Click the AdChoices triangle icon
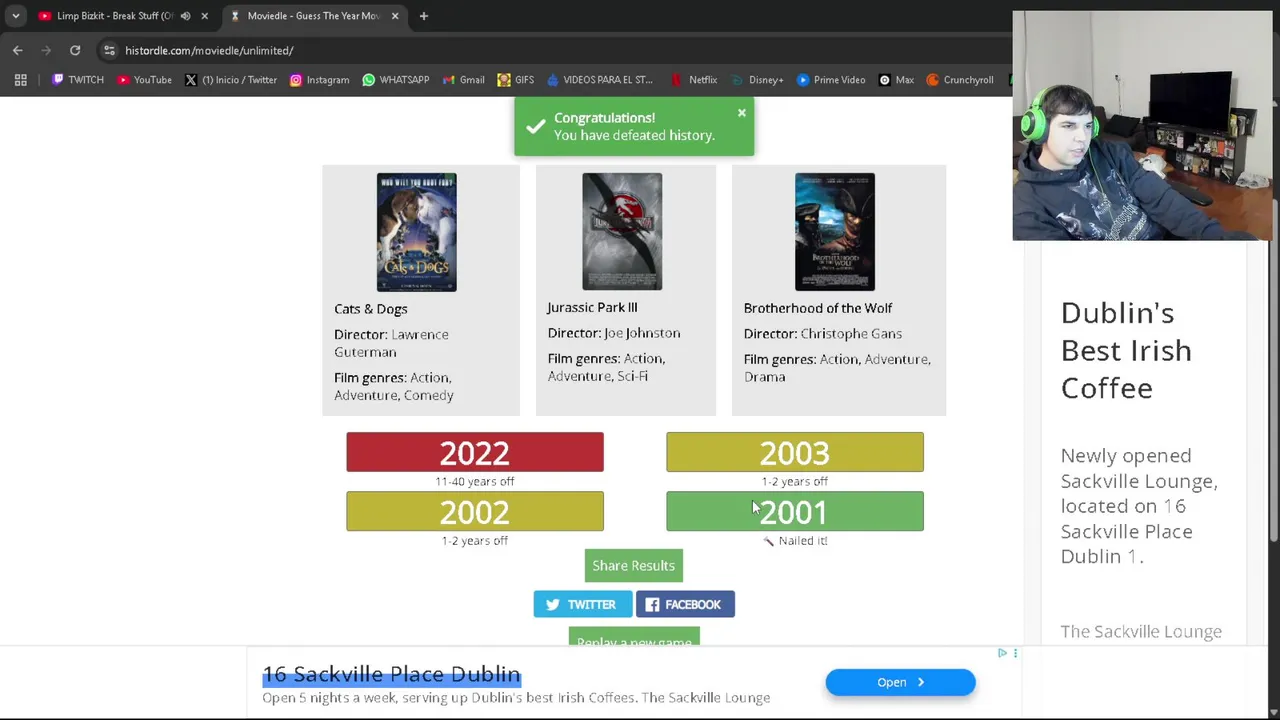Screen dimensions: 1280x720 [x=1002, y=653]
